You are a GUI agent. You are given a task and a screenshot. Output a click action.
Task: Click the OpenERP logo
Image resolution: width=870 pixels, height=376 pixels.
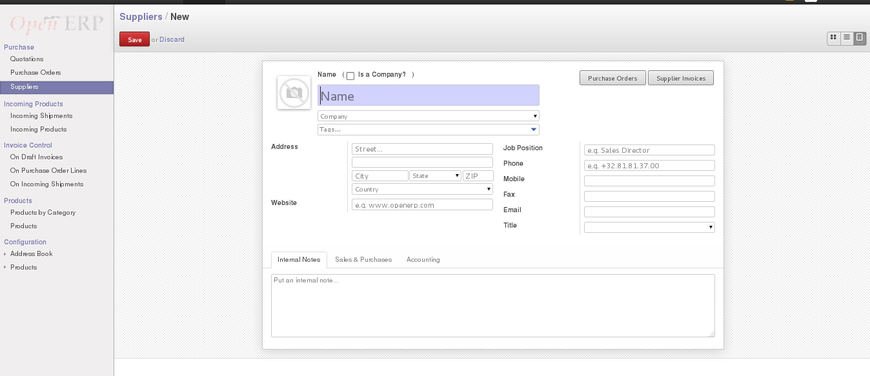pyautogui.click(x=56, y=23)
